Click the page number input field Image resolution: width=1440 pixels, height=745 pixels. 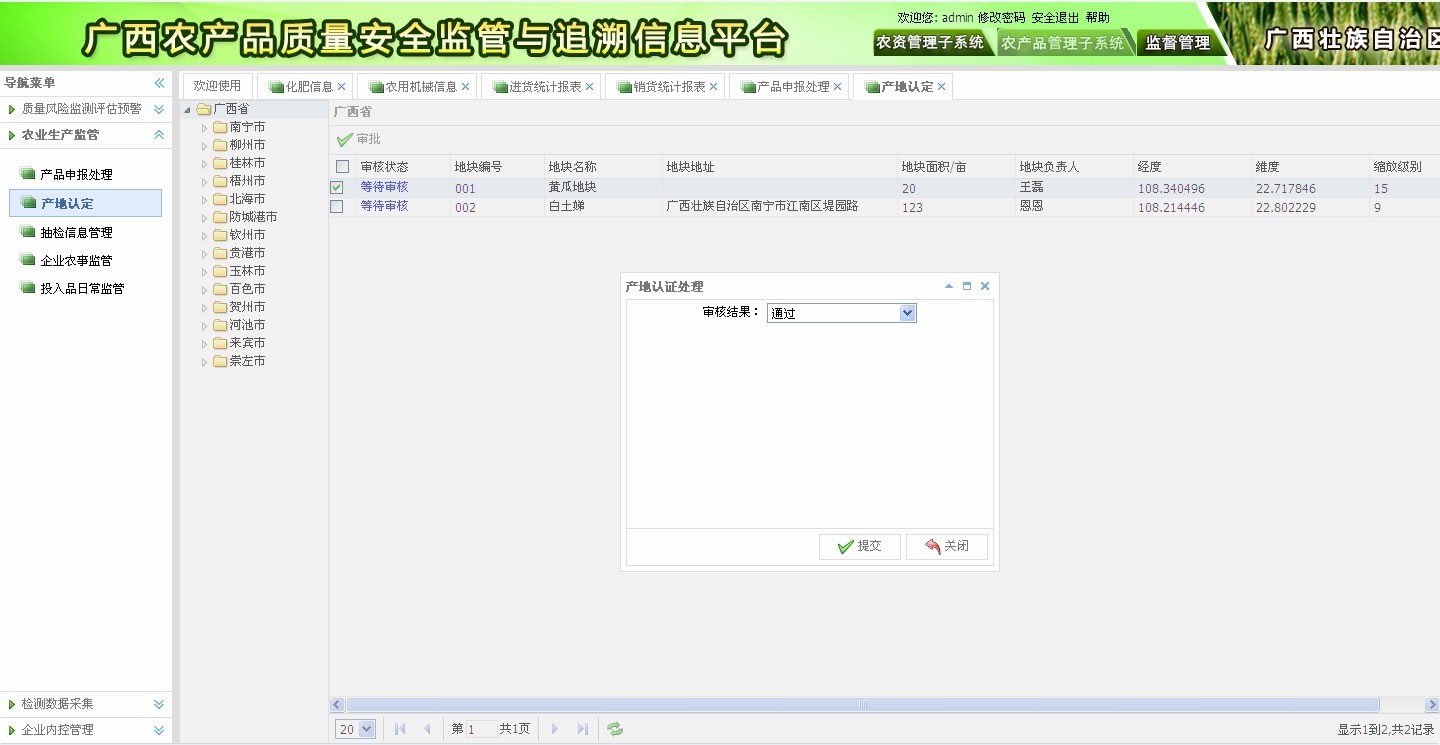pos(481,729)
